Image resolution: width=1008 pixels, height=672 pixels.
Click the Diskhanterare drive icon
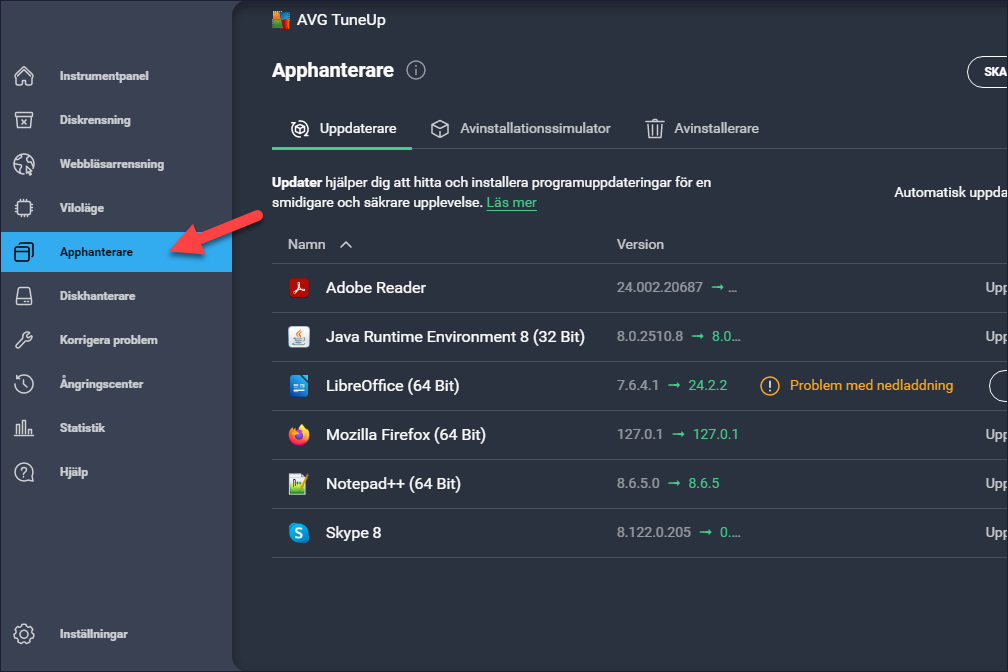[24, 296]
